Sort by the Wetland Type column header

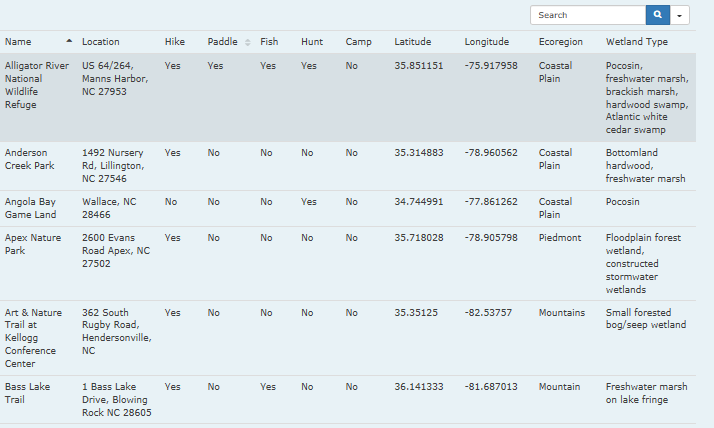[637, 42]
